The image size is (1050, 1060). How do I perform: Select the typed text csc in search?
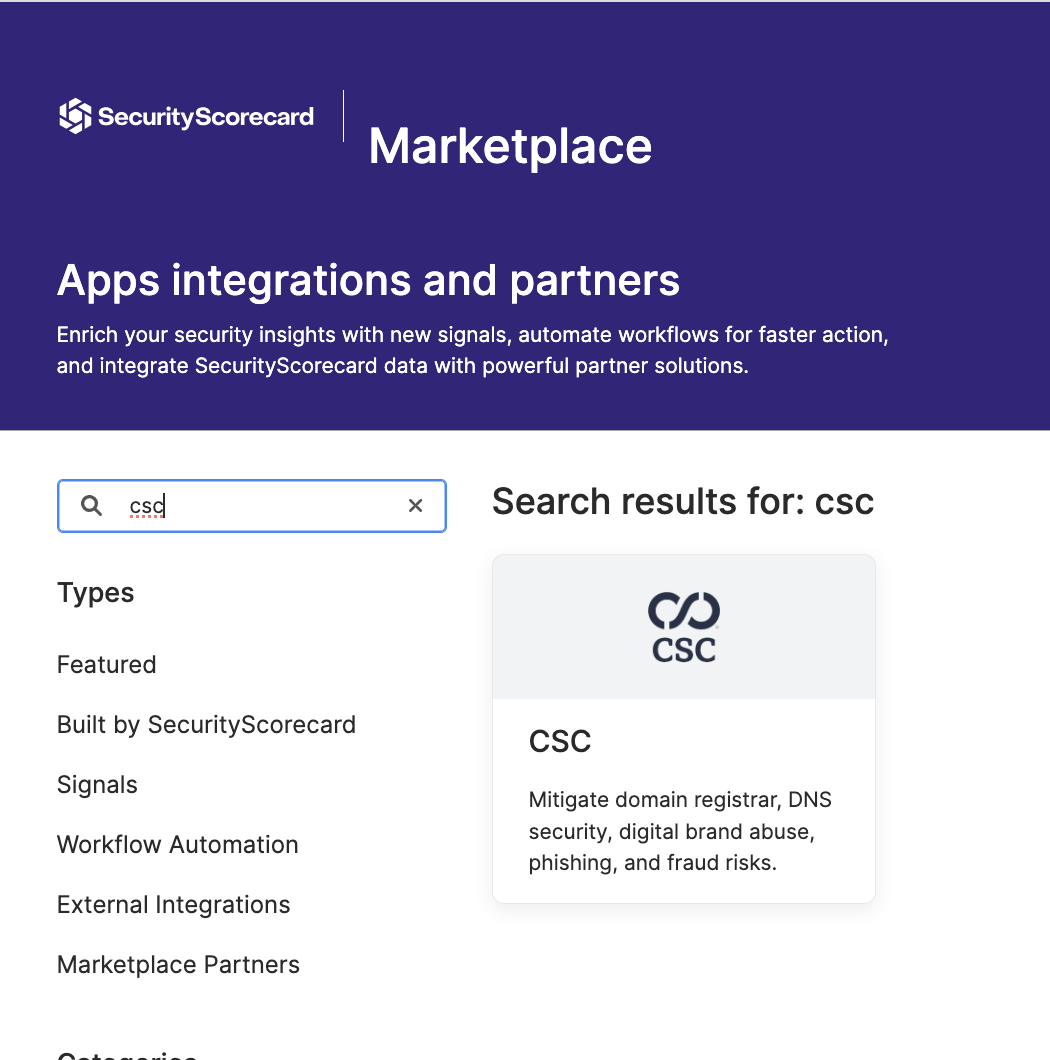[x=146, y=505]
